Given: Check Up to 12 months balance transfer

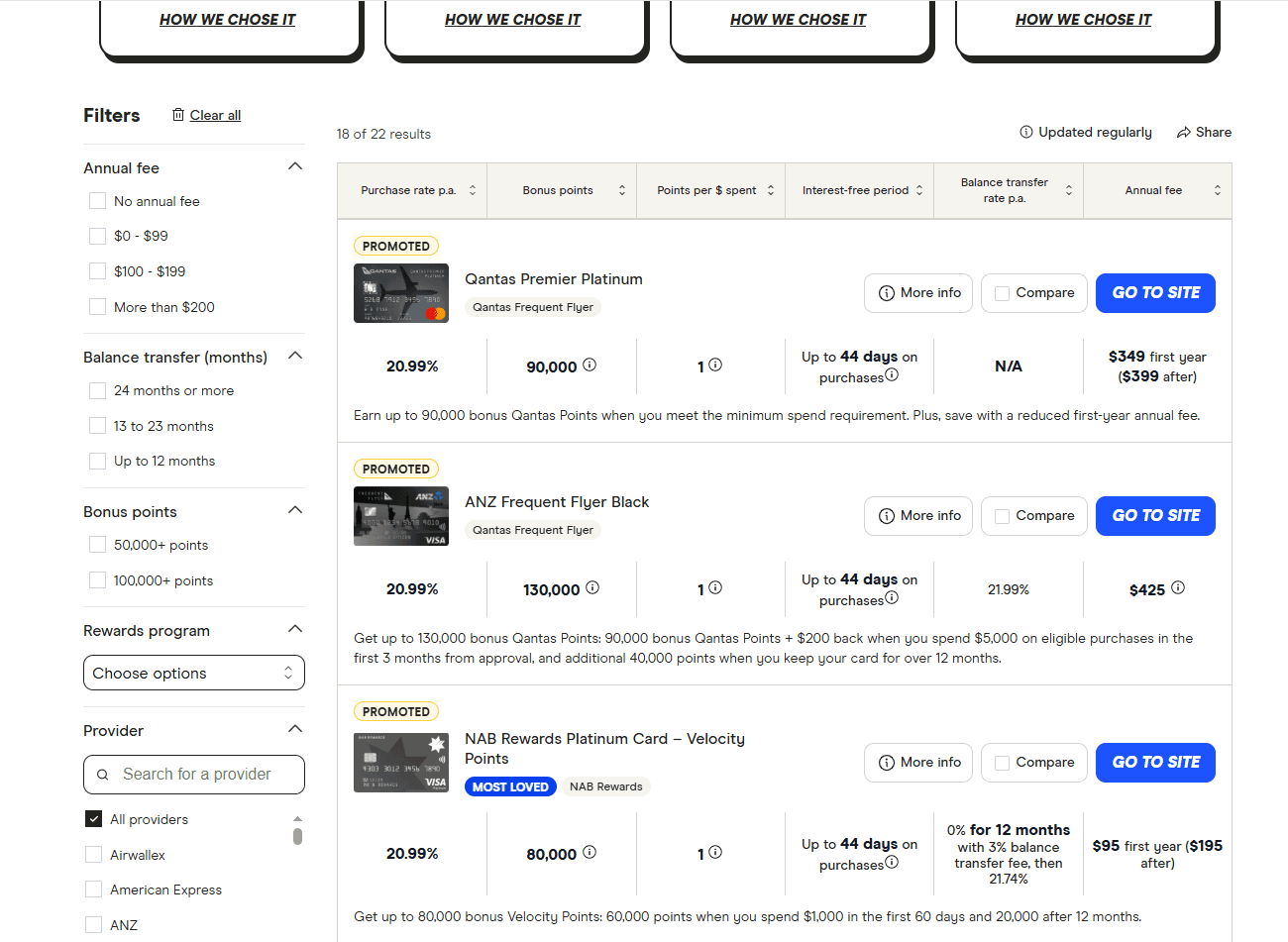Looking at the screenshot, I should click(97, 461).
